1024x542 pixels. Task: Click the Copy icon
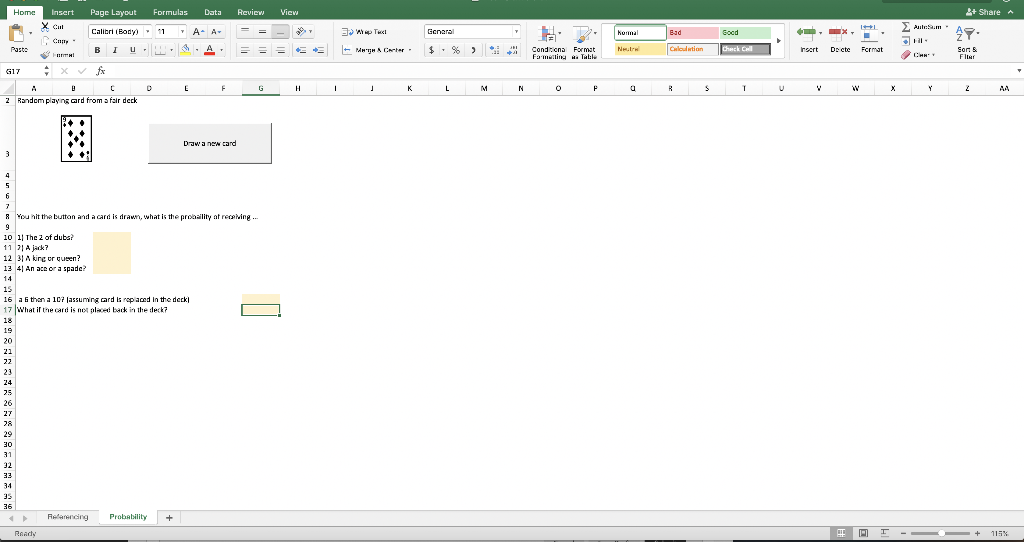[45, 40]
